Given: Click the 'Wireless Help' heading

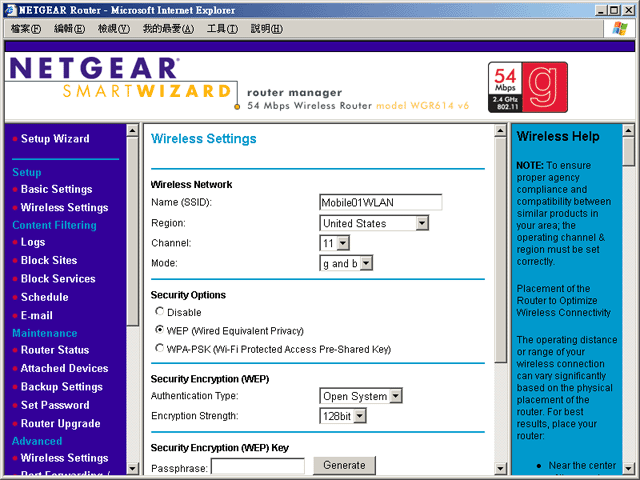Looking at the screenshot, I should click(x=558, y=136).
